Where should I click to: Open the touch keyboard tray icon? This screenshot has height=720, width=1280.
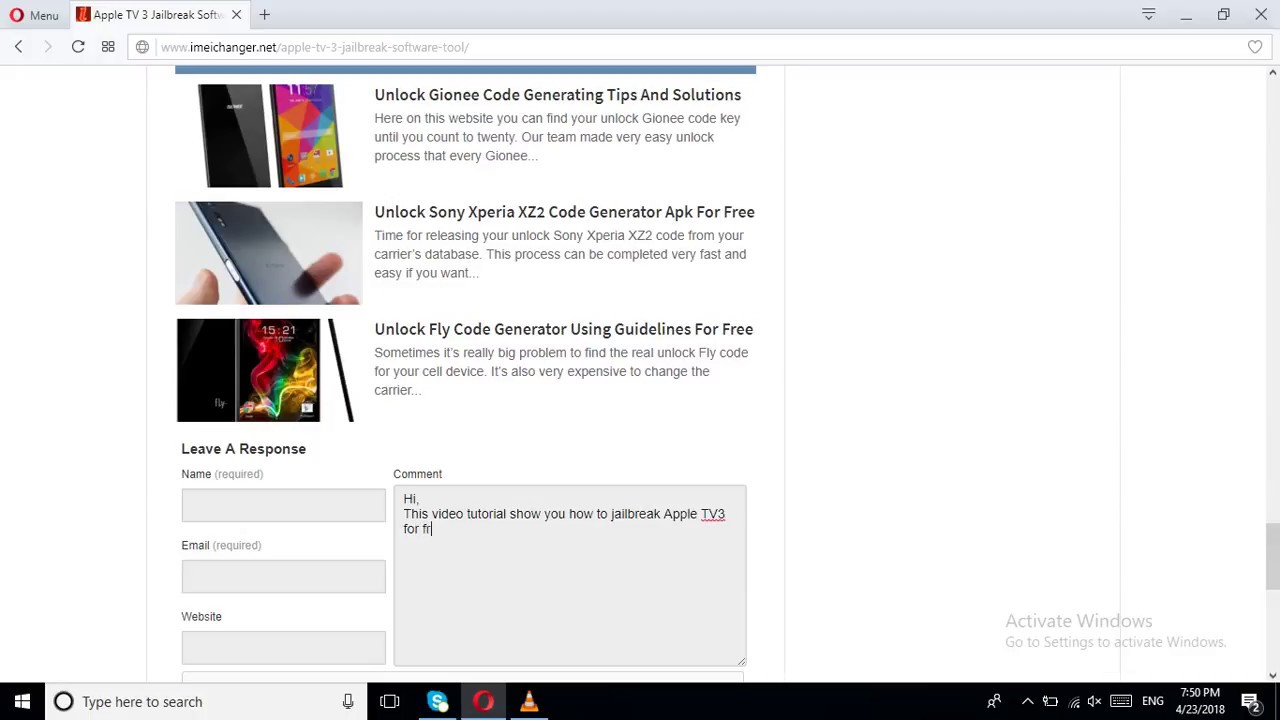[1121, 702]
